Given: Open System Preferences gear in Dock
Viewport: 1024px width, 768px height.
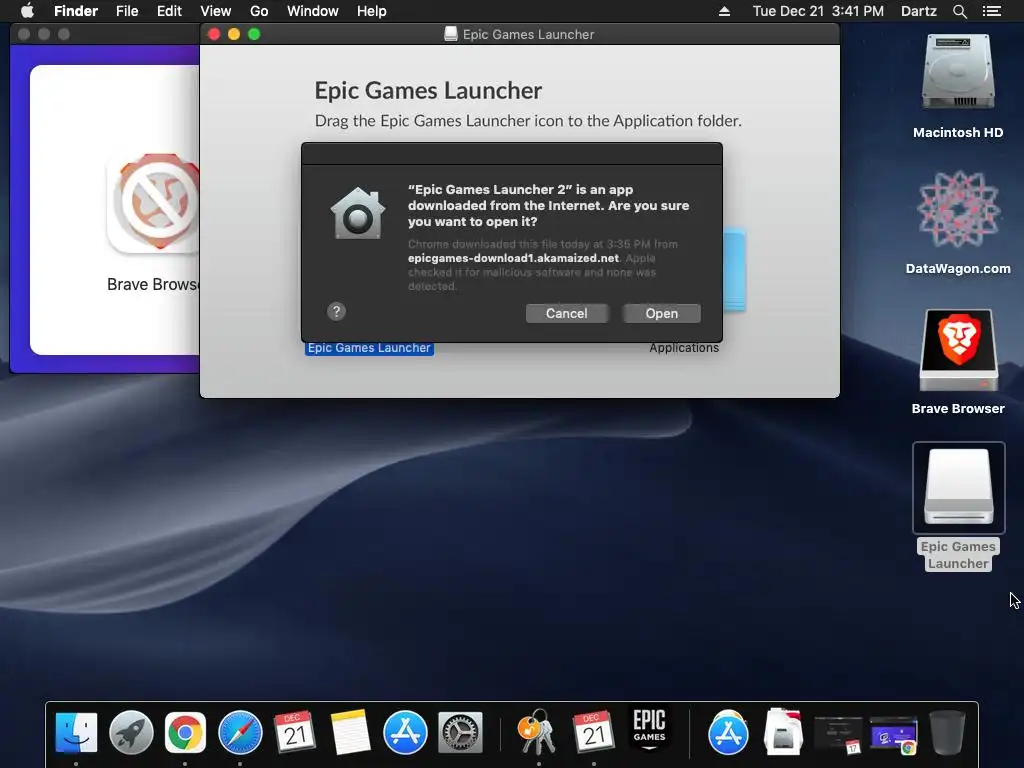Looking at the screenshot, I should click(x=460, y=732).
